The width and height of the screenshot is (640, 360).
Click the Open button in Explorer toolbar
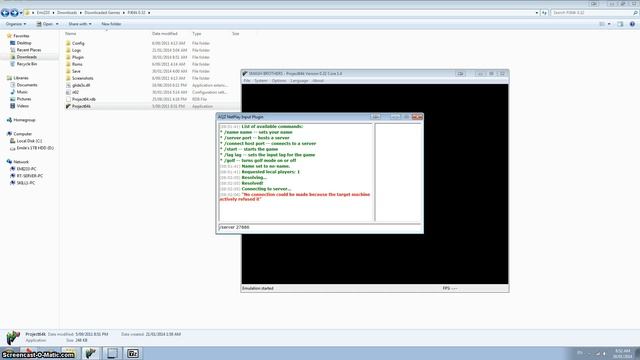click(45, 24)
